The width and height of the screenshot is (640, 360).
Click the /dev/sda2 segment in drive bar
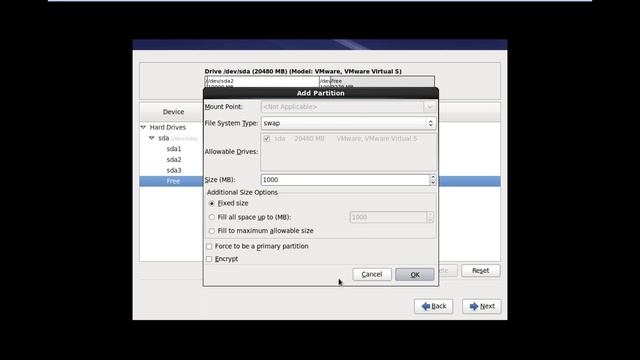click(x=262, y=82)
